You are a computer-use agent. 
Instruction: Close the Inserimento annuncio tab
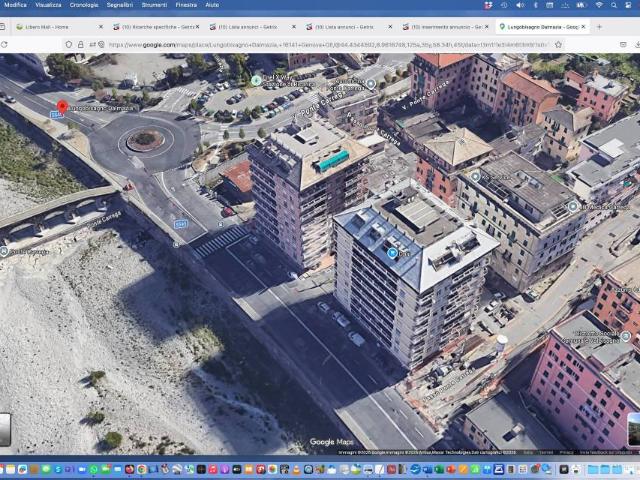[486, 27]
